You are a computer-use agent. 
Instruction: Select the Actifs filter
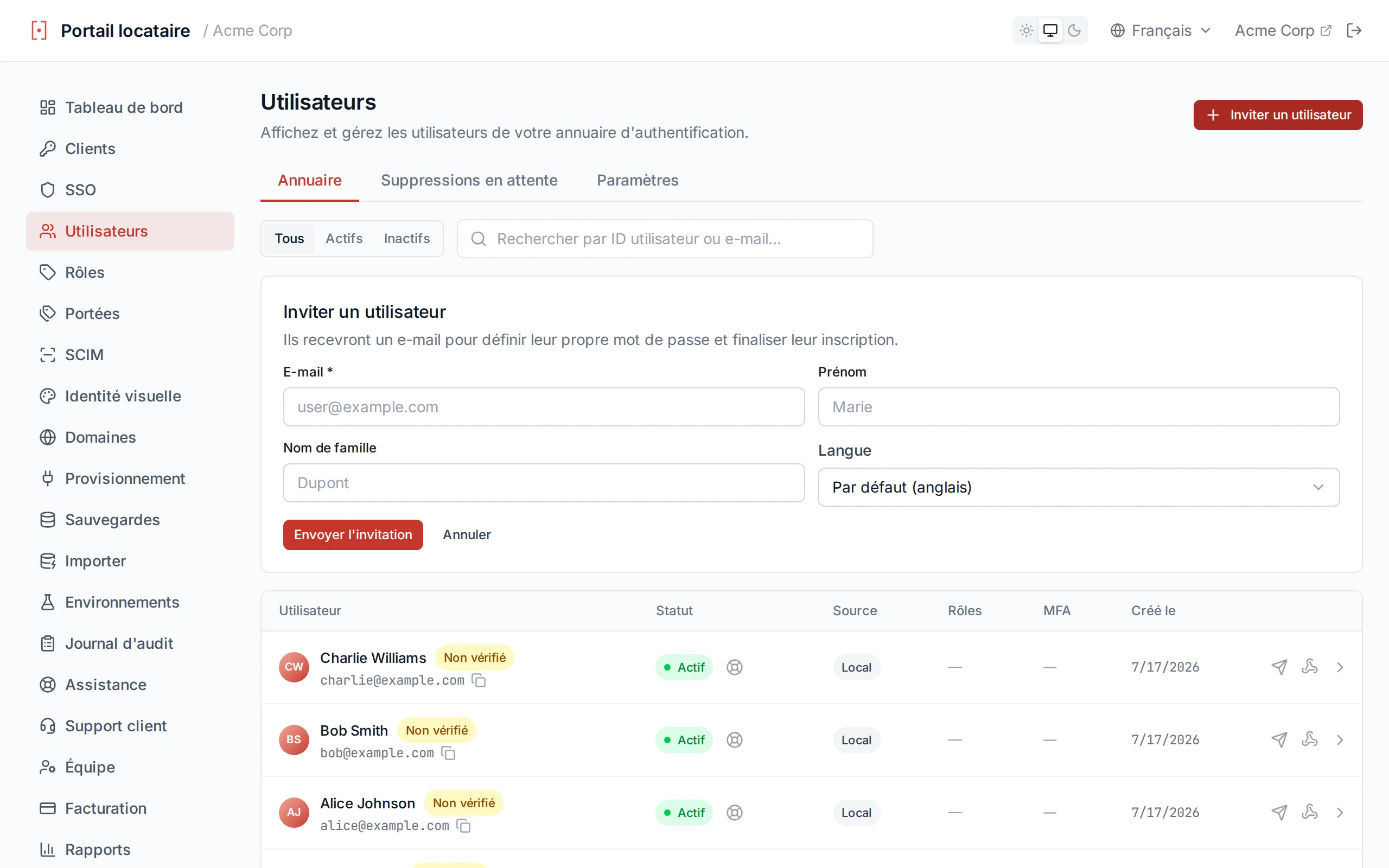[344, 238]
